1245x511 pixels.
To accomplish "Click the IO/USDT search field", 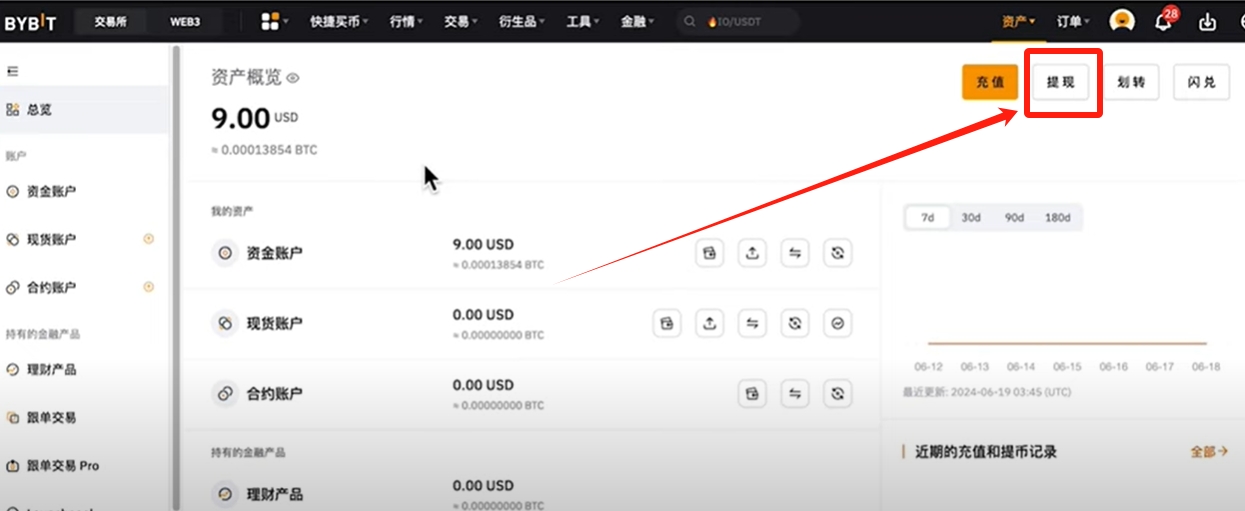I will [x=738, y=22].
